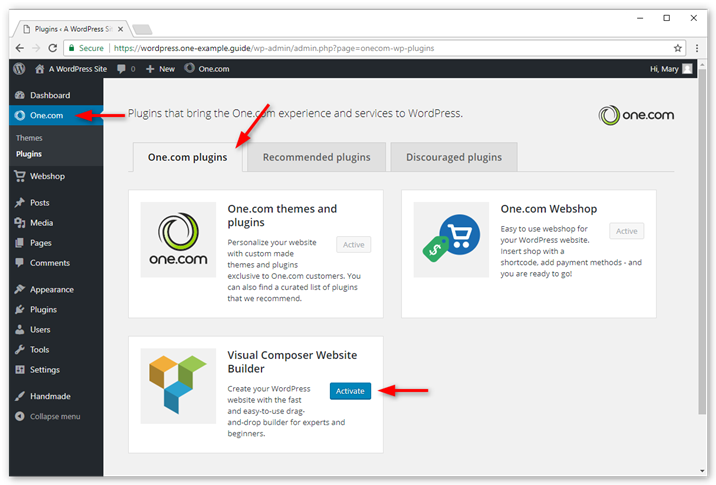
Task: Switch to Recommended plugins tab
Action: [316, 157]
